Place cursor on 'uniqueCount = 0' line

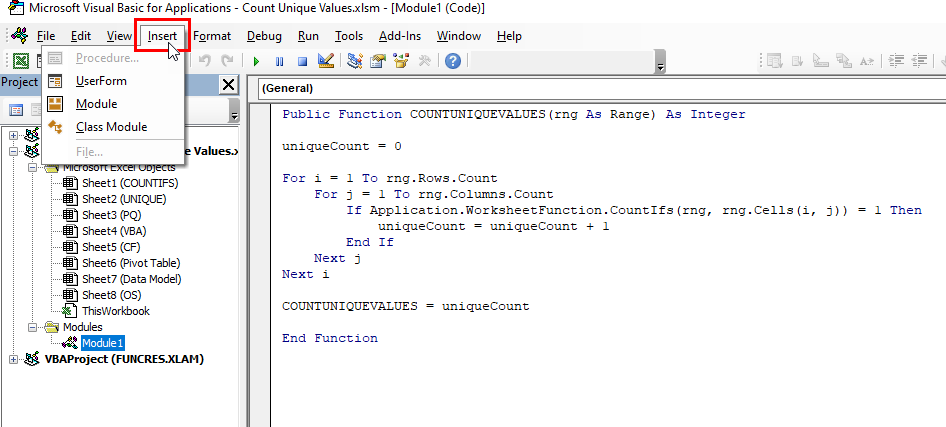341,146
